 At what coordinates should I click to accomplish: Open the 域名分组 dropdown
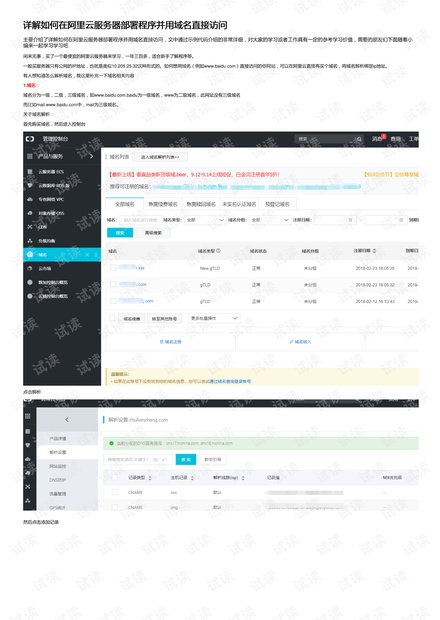(x=270, y=220)
